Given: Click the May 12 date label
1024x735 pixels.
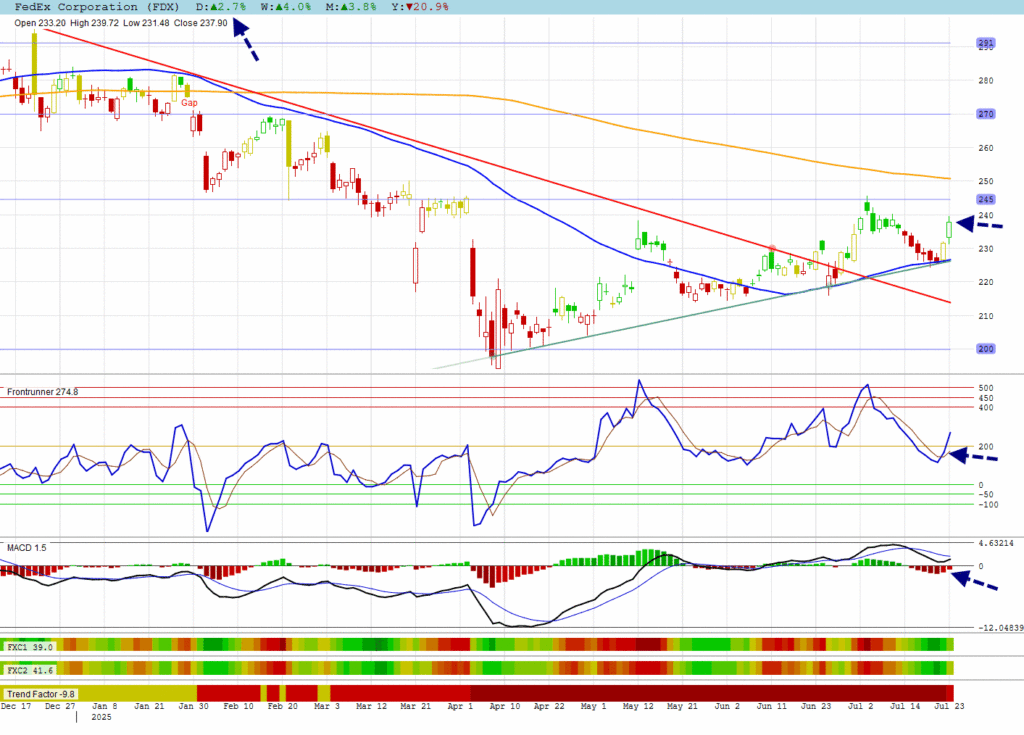Looking at the screenshot, I should 638,706.
